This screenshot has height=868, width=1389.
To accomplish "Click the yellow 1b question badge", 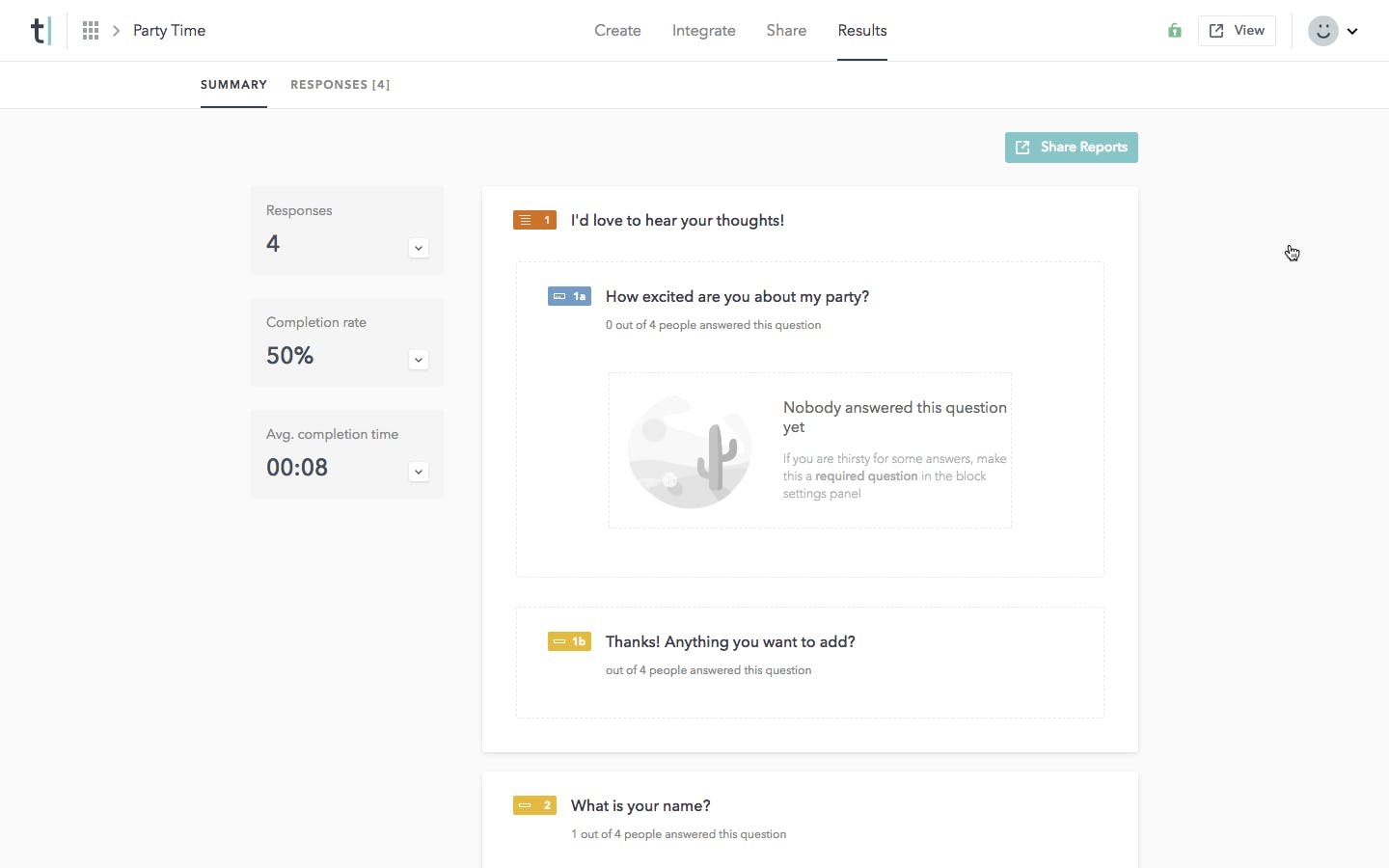I will (x=569, y=642).
